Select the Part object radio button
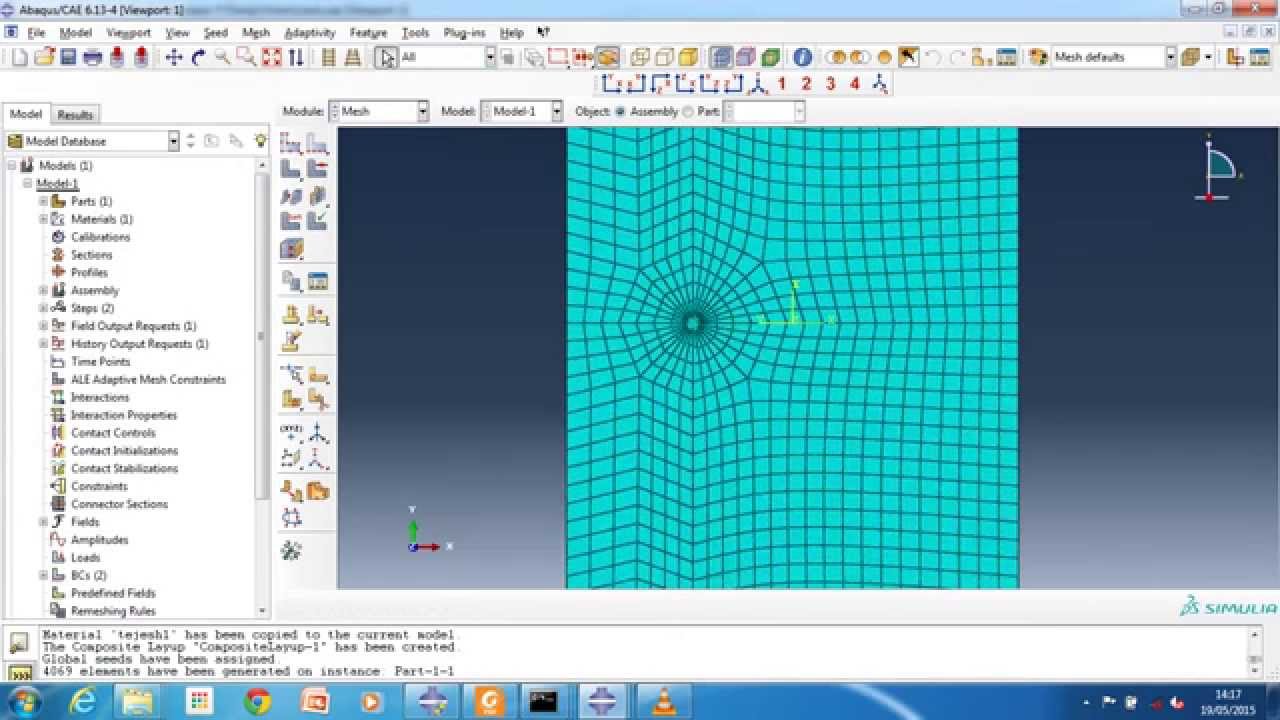1280x720 pixels. click(688, 112)
